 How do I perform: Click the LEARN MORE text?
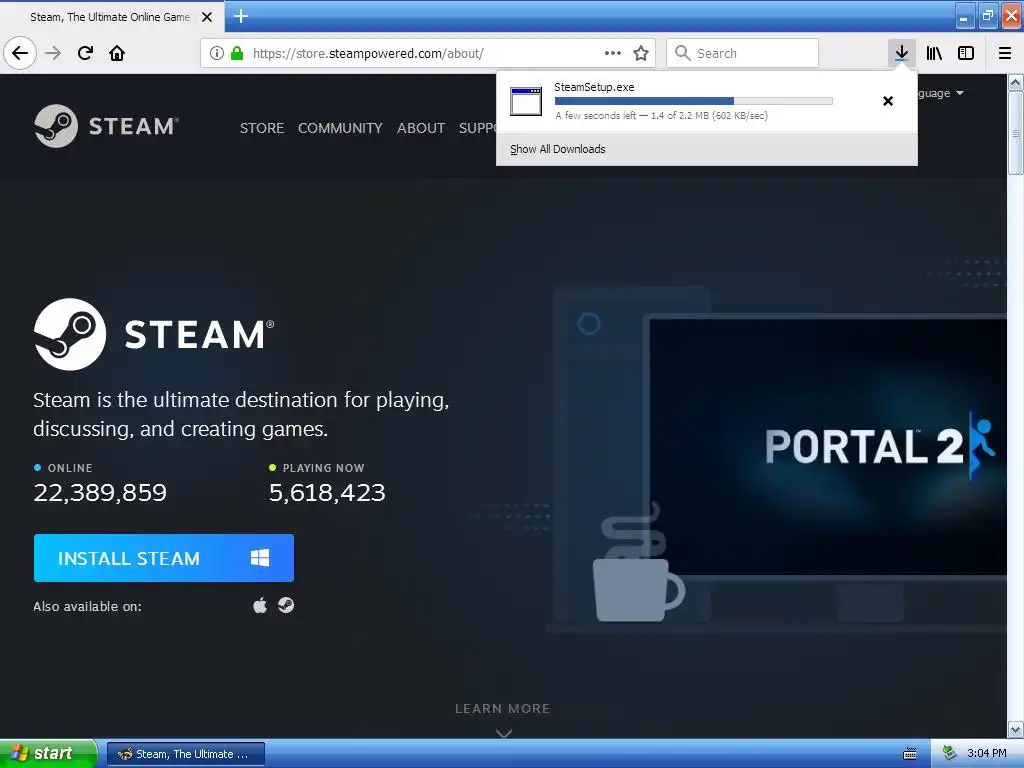pos(502,709)
